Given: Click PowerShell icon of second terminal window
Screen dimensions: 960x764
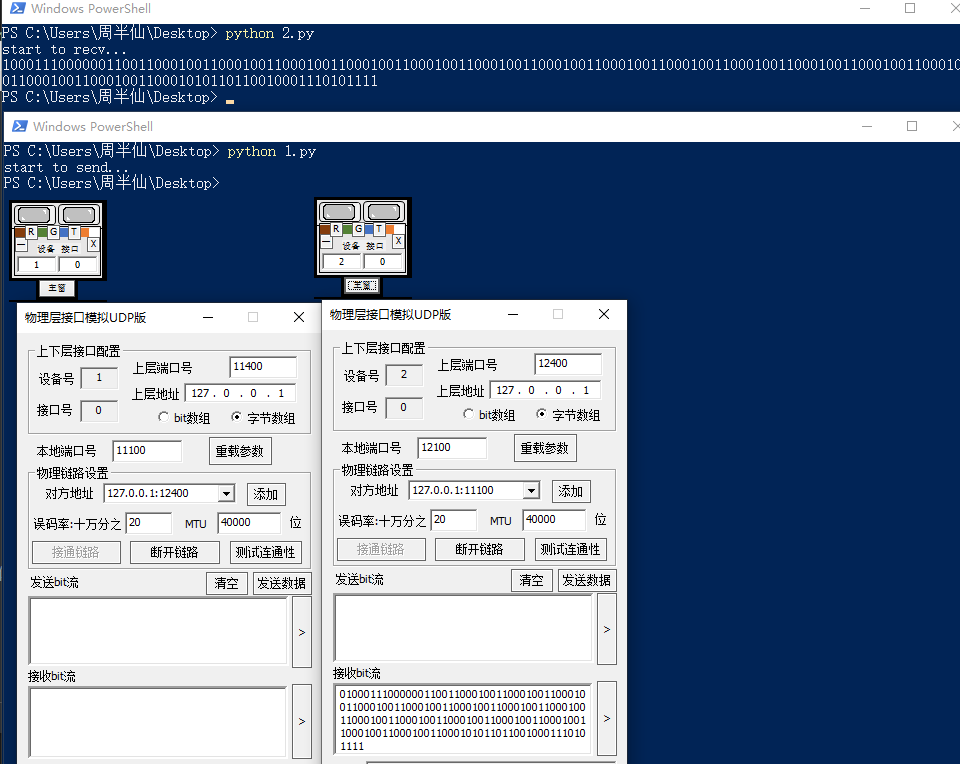Looking at the screenshot, I should [x=20, y=126].
